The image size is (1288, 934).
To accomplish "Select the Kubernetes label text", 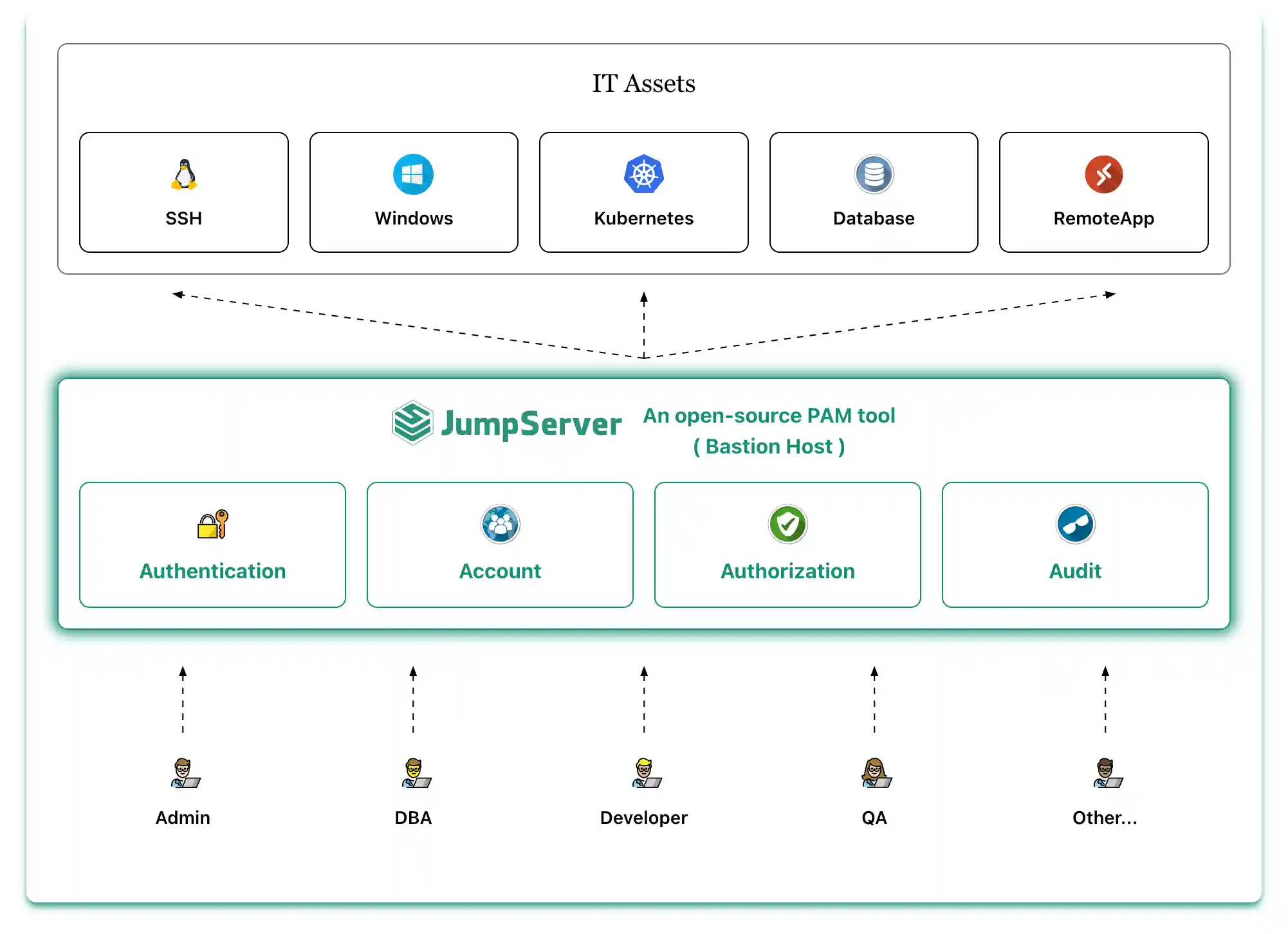I will [643, 219].
